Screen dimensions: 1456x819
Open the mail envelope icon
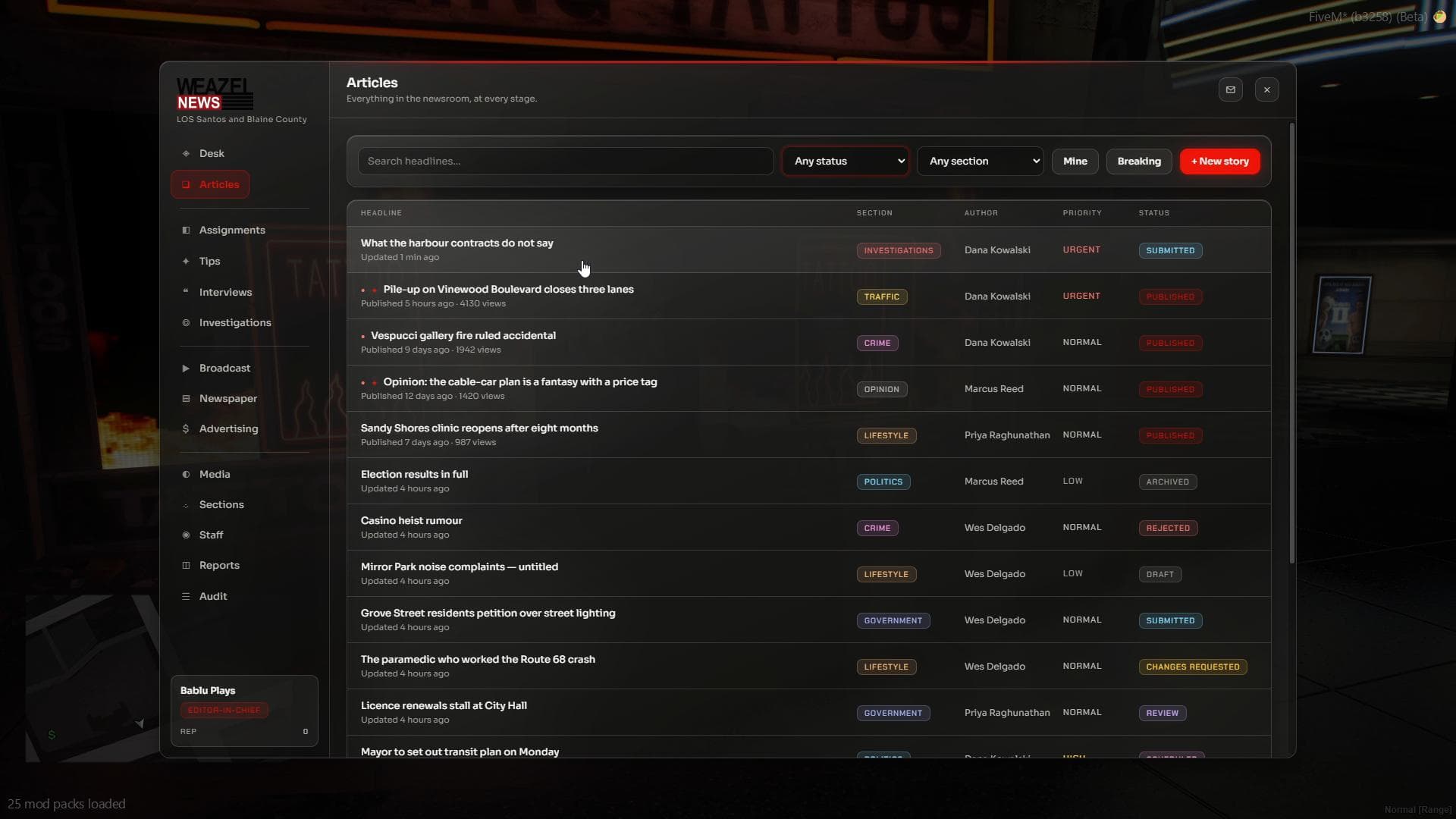[1230, 89]
